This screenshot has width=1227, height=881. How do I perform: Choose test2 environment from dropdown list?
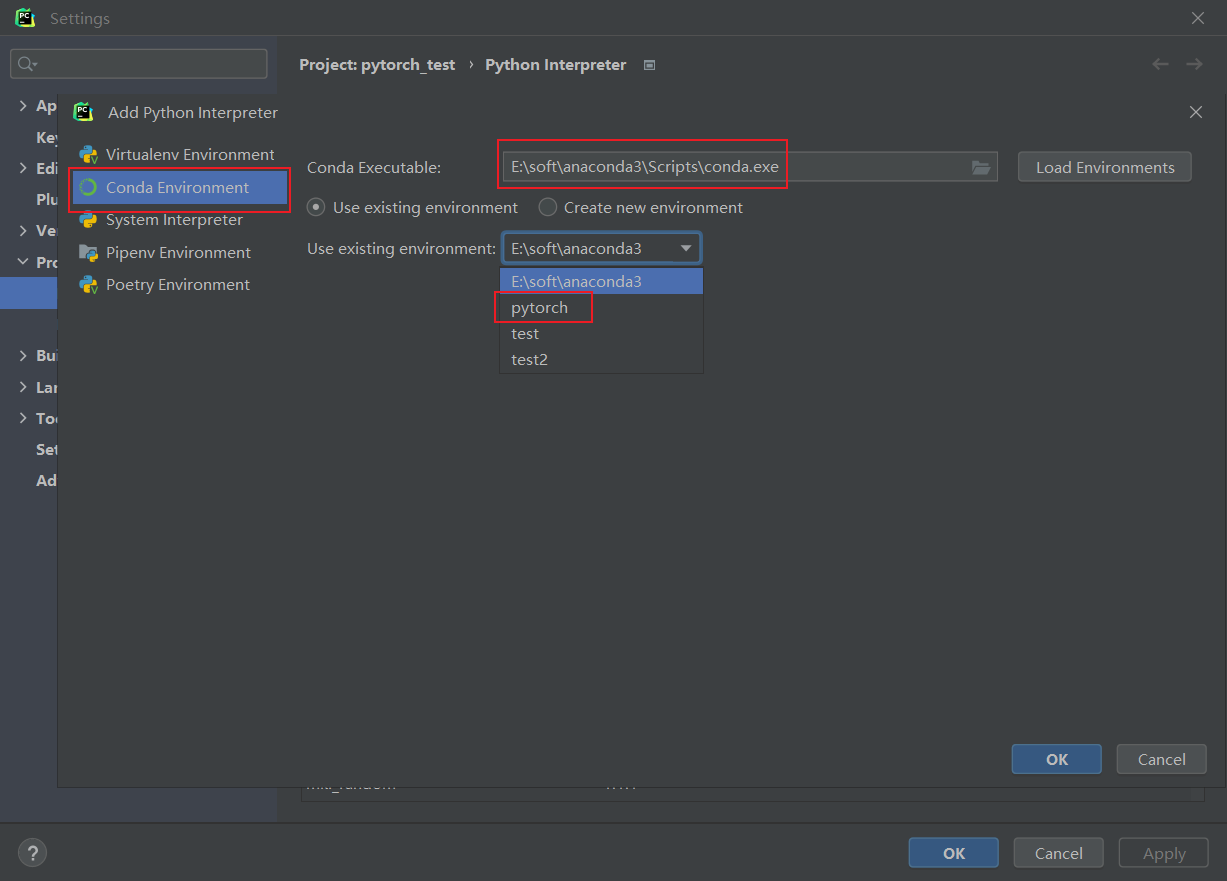(602, 359)
